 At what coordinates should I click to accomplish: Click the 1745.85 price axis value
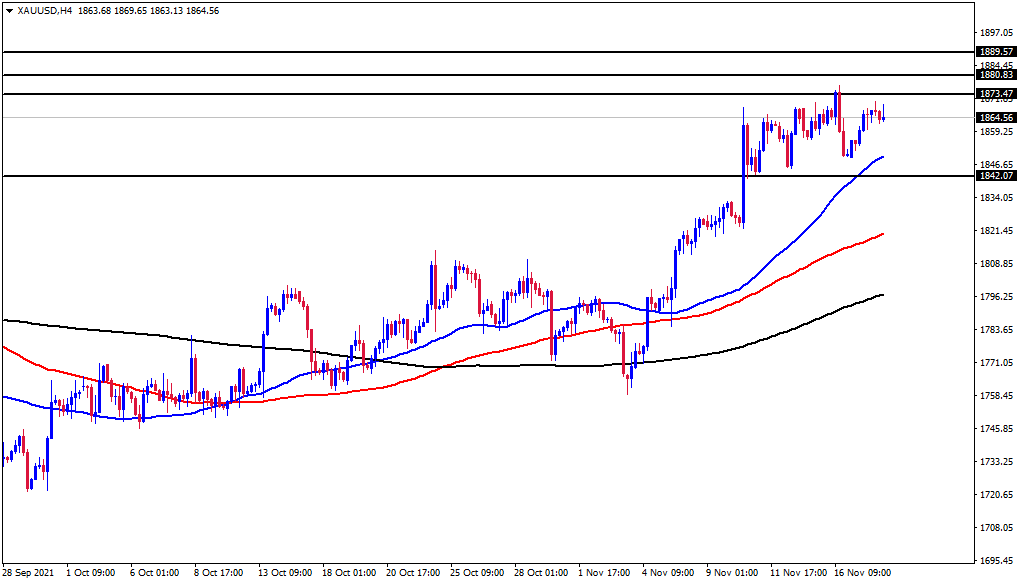pyautogui.click(x=997, y=429)
